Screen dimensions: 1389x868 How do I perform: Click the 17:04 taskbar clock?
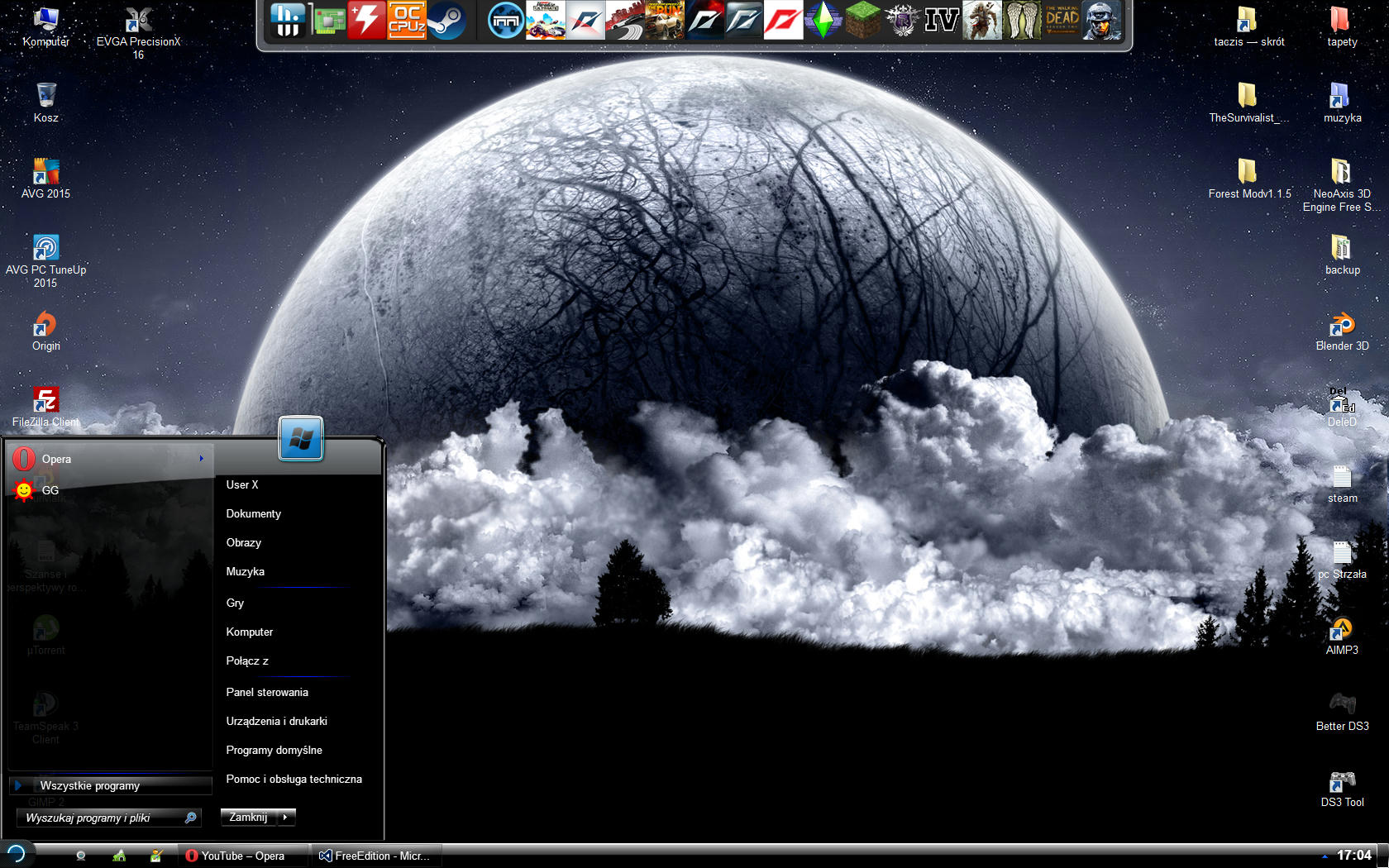coord(1353,856)
